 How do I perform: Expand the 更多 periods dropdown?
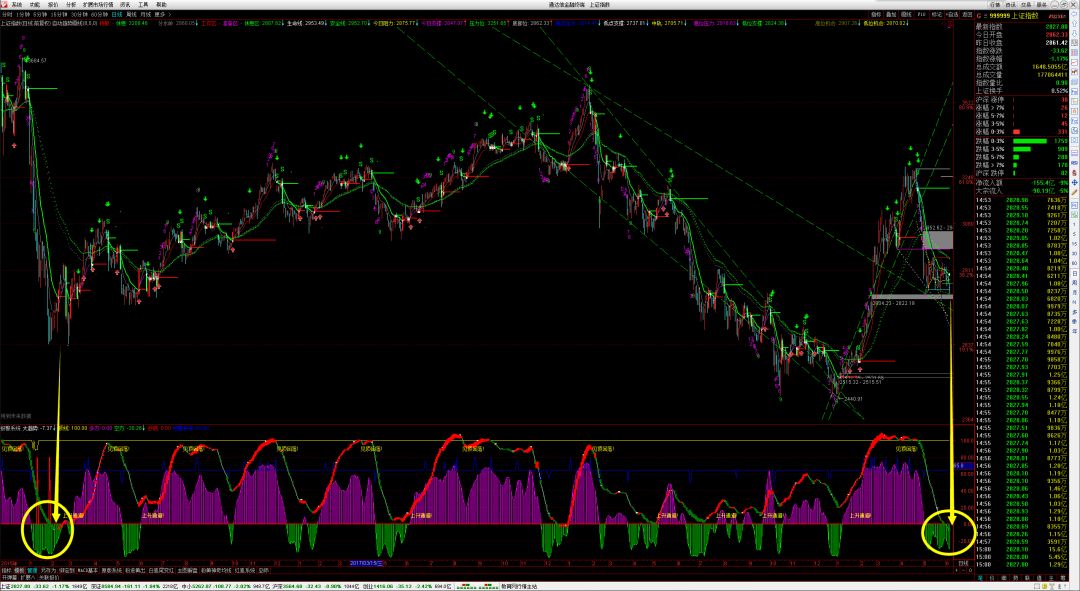coord(161,14)
